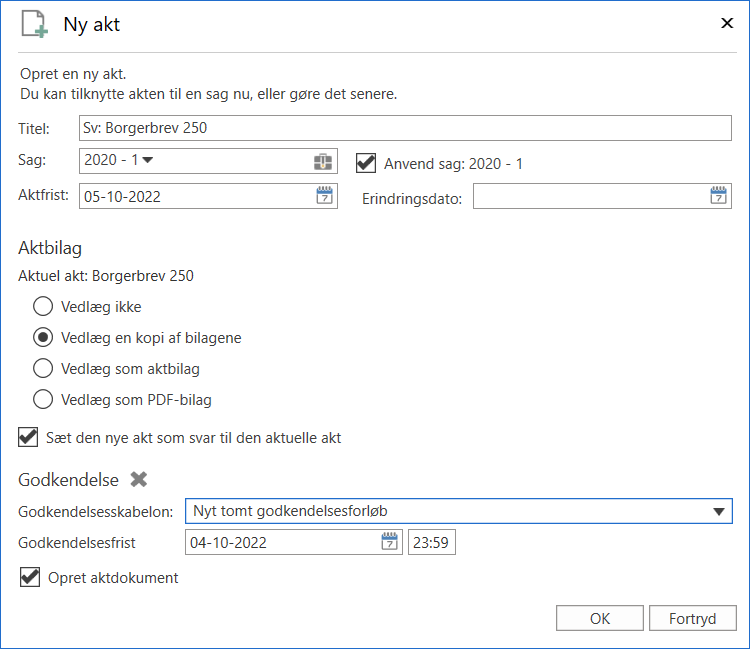The width and height of the screenshot is (750, 649).
Task: Click the Fortryd button
Action: 692,618
